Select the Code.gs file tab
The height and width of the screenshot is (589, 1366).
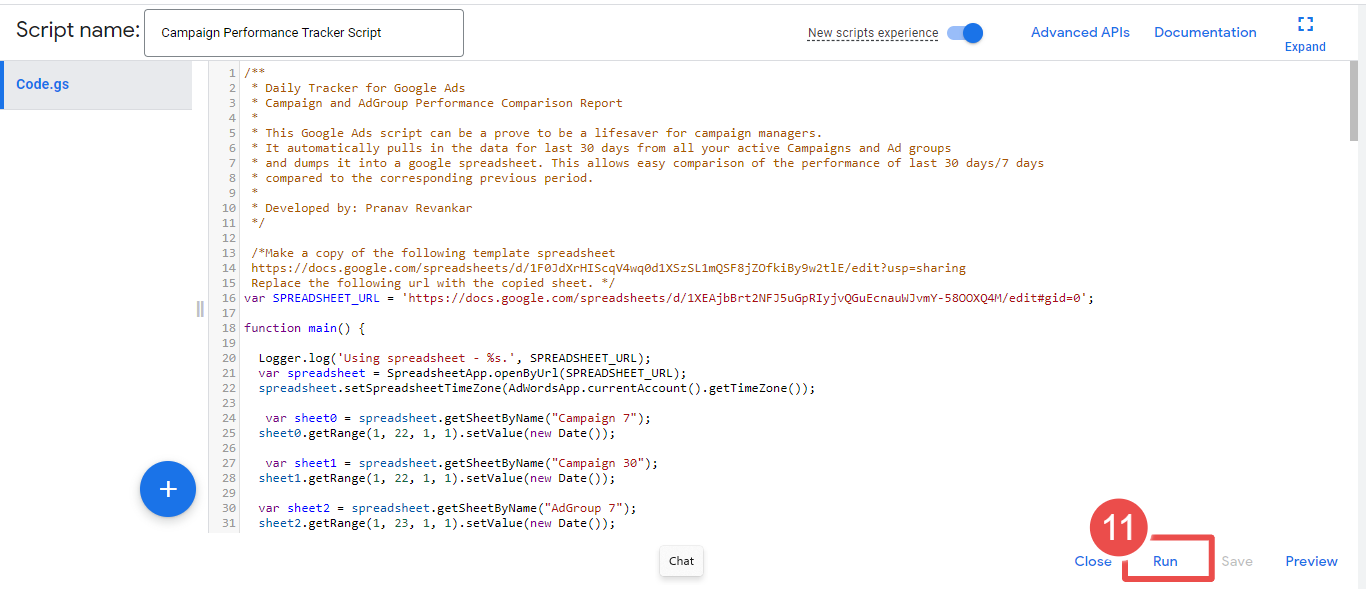[96, 85]
